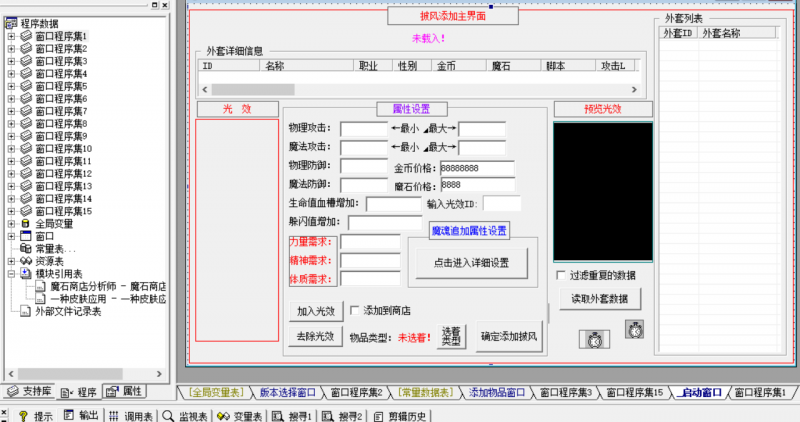This screenshot has width=800, height=422.
Task: Click the 选套类型 button
Action: pos(452,337)
